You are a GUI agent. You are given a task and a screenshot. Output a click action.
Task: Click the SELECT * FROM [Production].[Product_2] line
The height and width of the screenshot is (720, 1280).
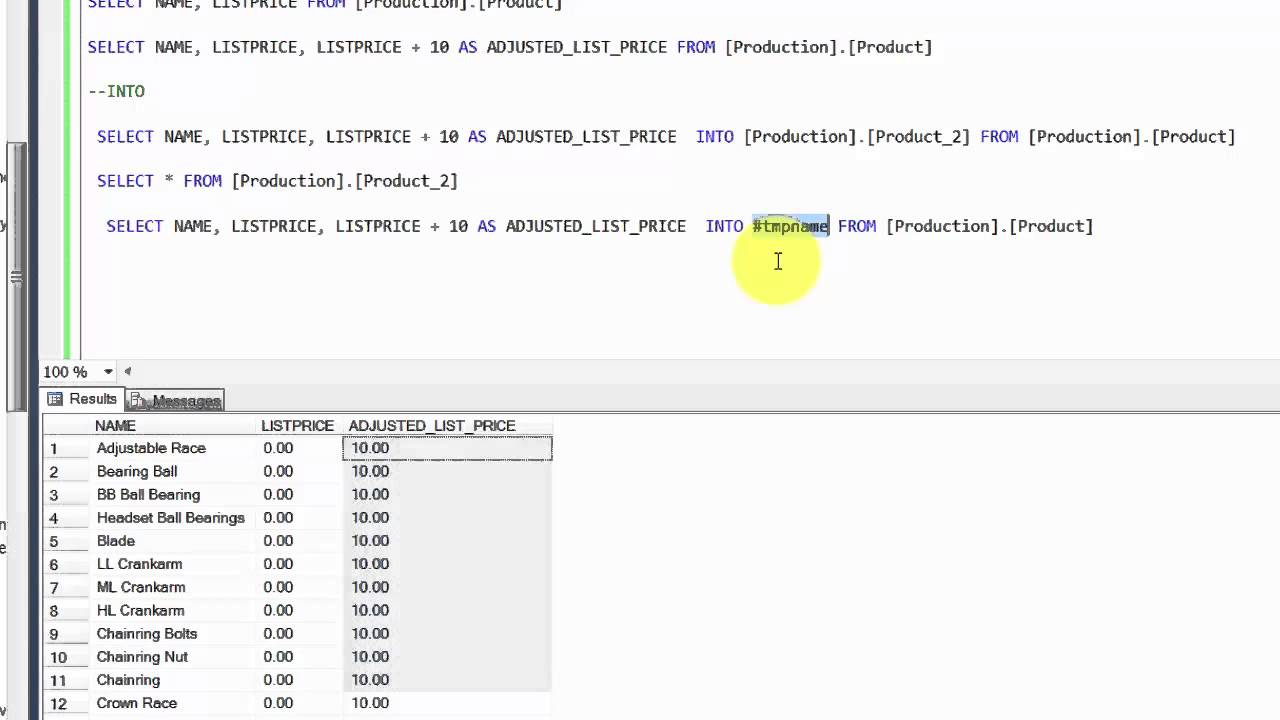[277, 181]
